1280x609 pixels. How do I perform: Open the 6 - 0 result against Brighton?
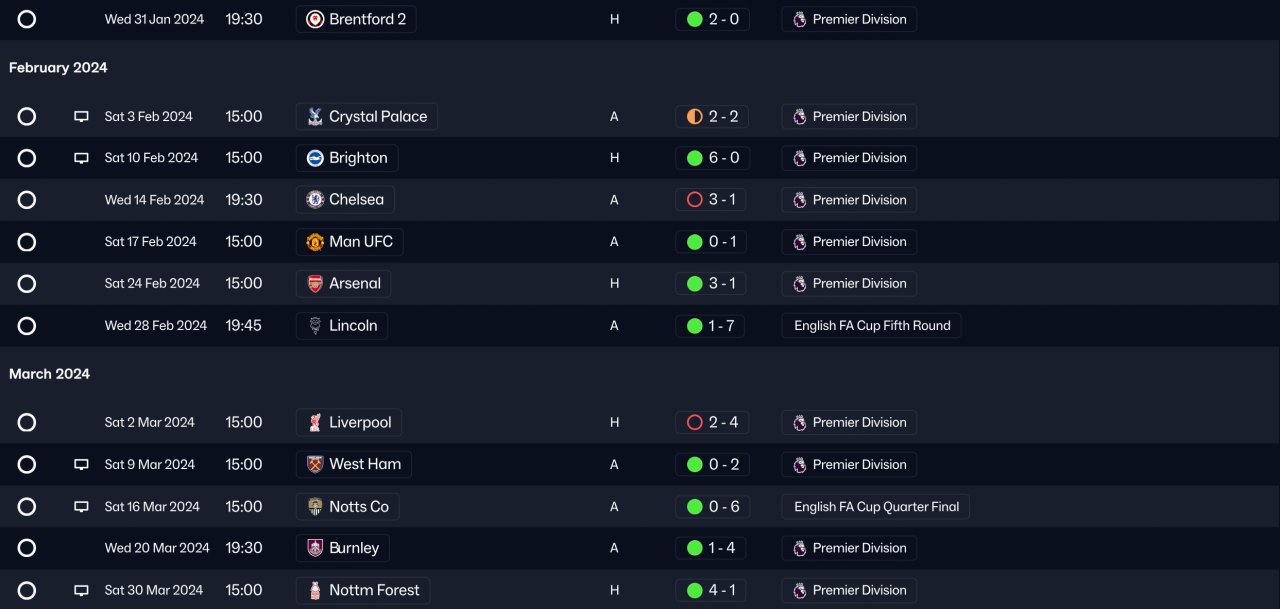pyautogui.click(x=722, y=158)
